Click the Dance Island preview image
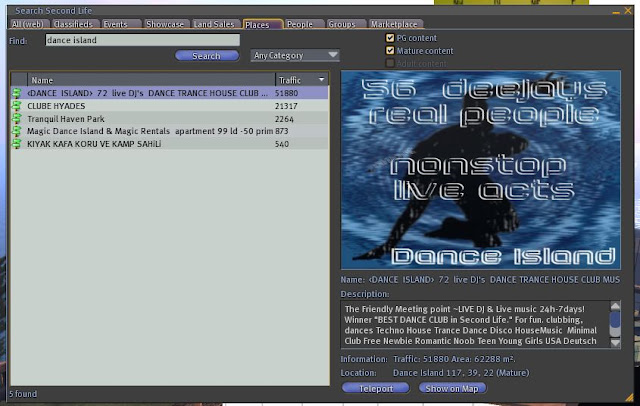The height and width of the screenshot is (406, 640). click(x=481, y=170)
